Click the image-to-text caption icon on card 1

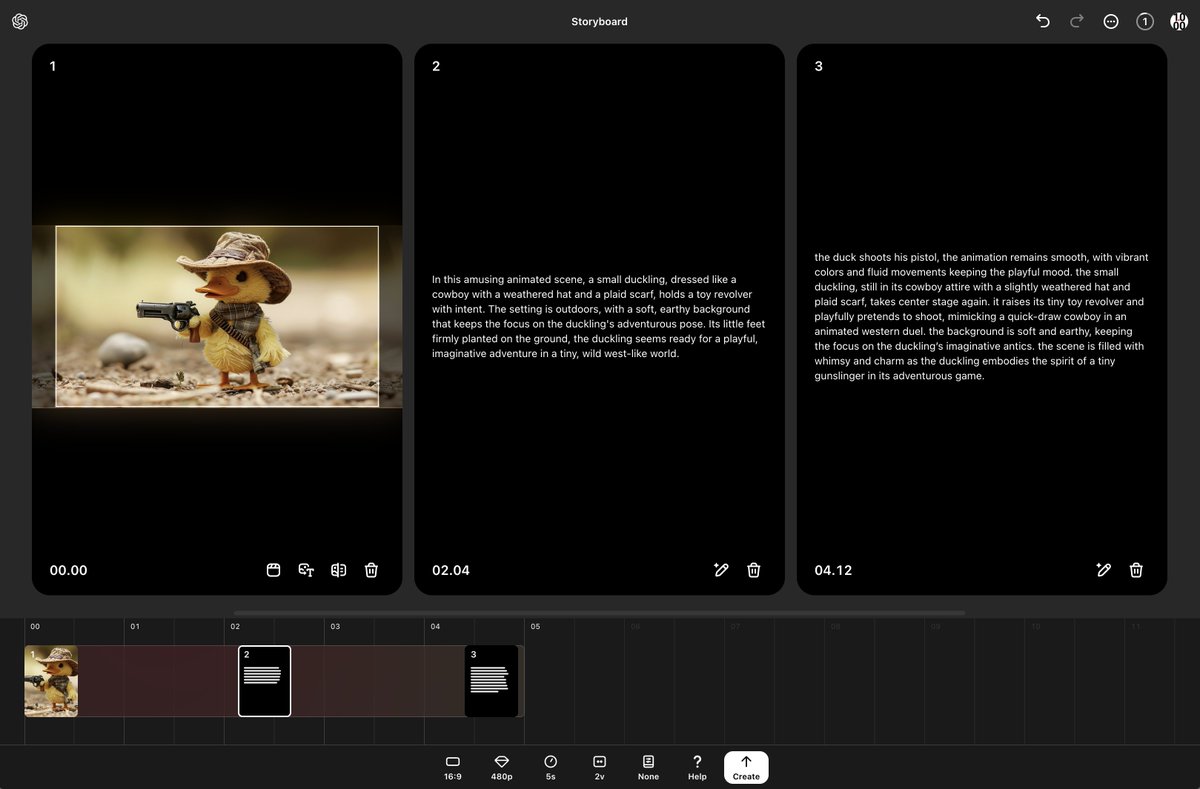[x=306, y=570]
